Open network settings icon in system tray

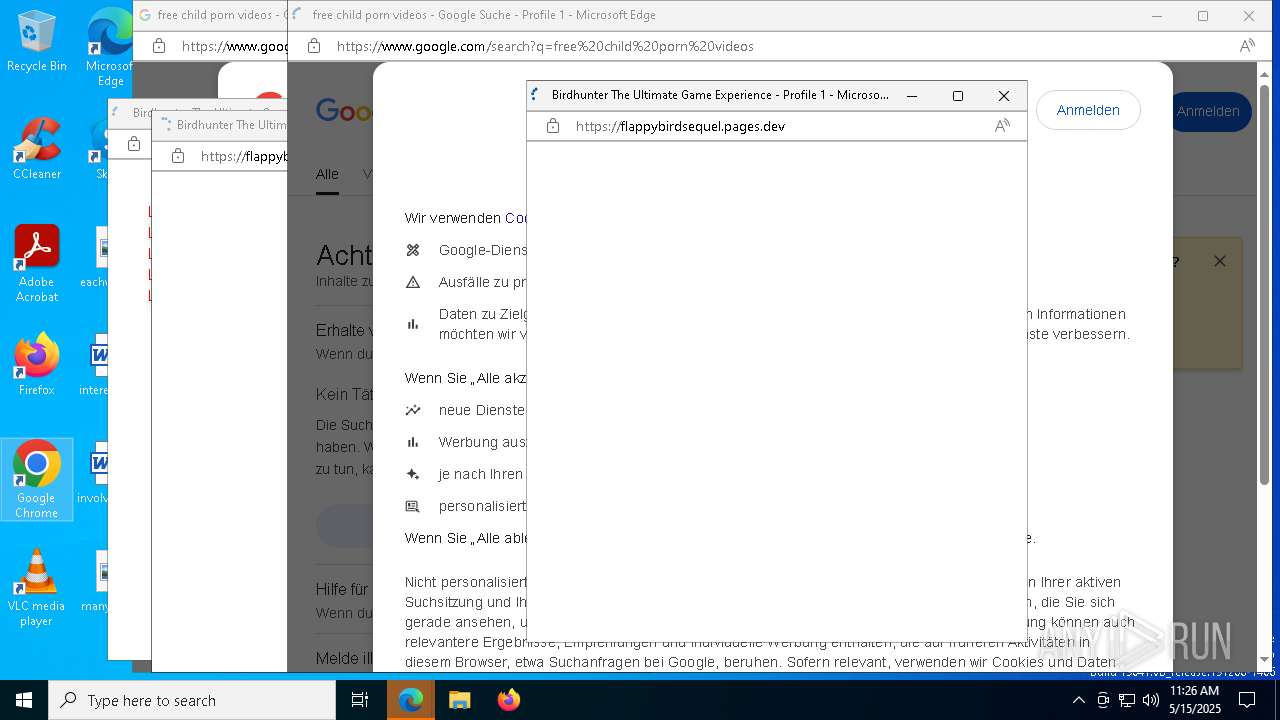(1127, 700)
